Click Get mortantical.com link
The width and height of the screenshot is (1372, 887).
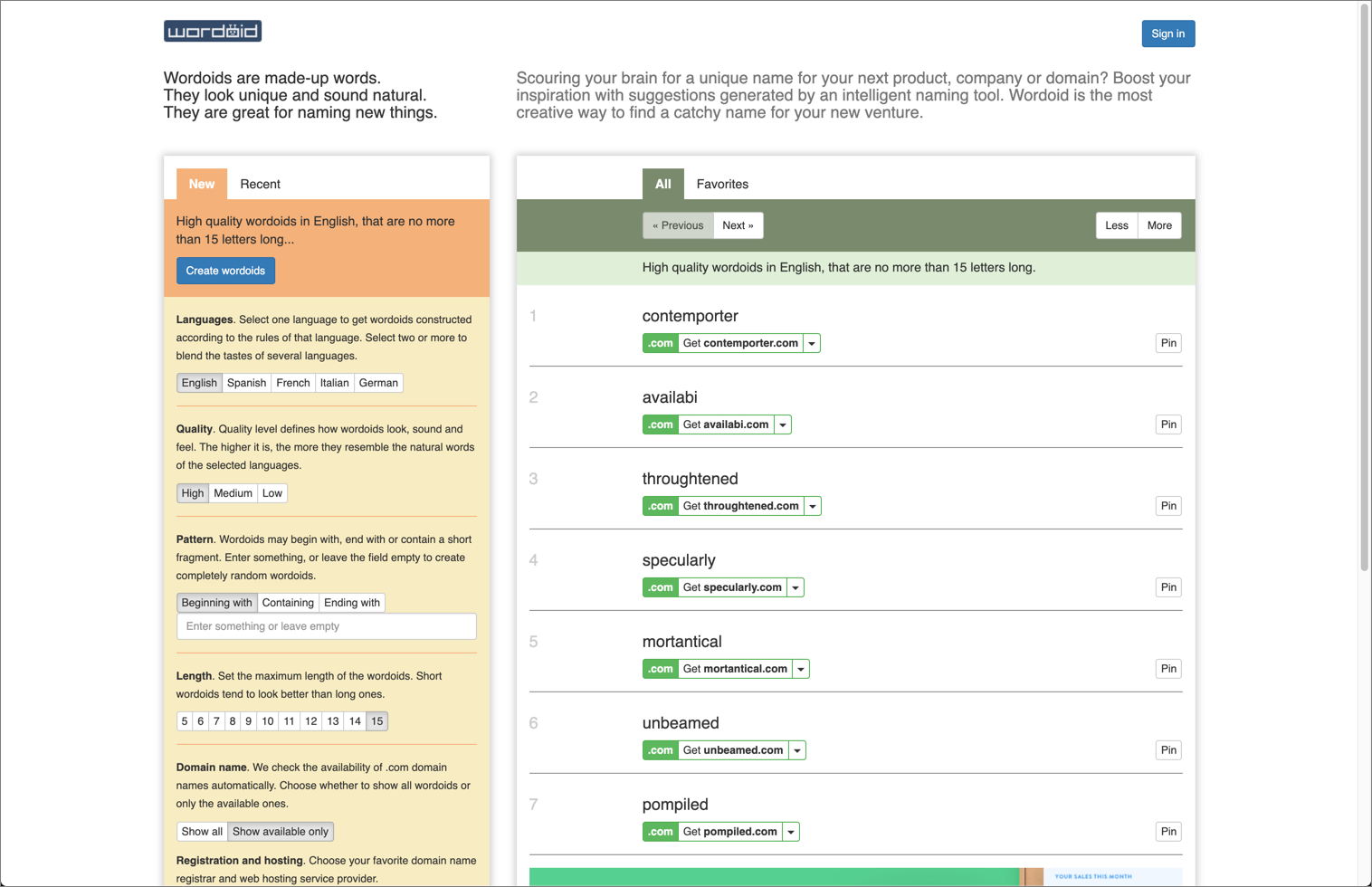point(735,669)
